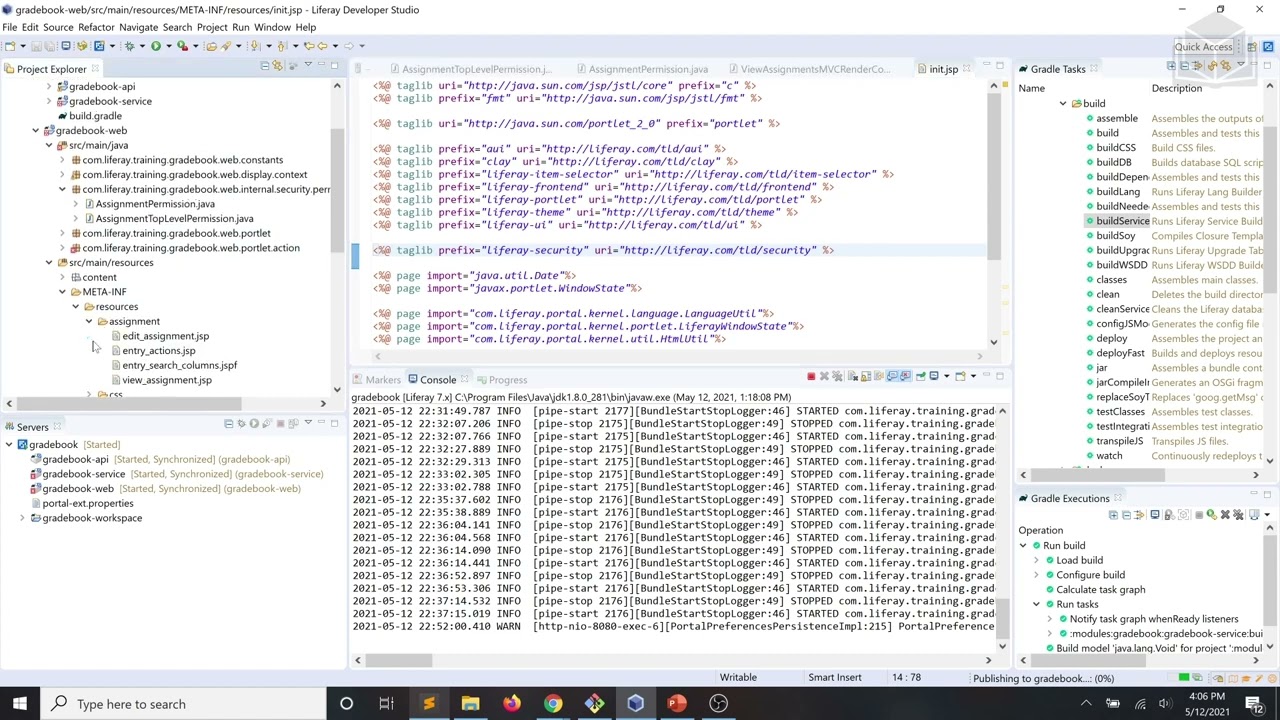Rerun the Gradle build in Gradle Executions
Screen dimensions: 1280x720
click(1211, 515)
